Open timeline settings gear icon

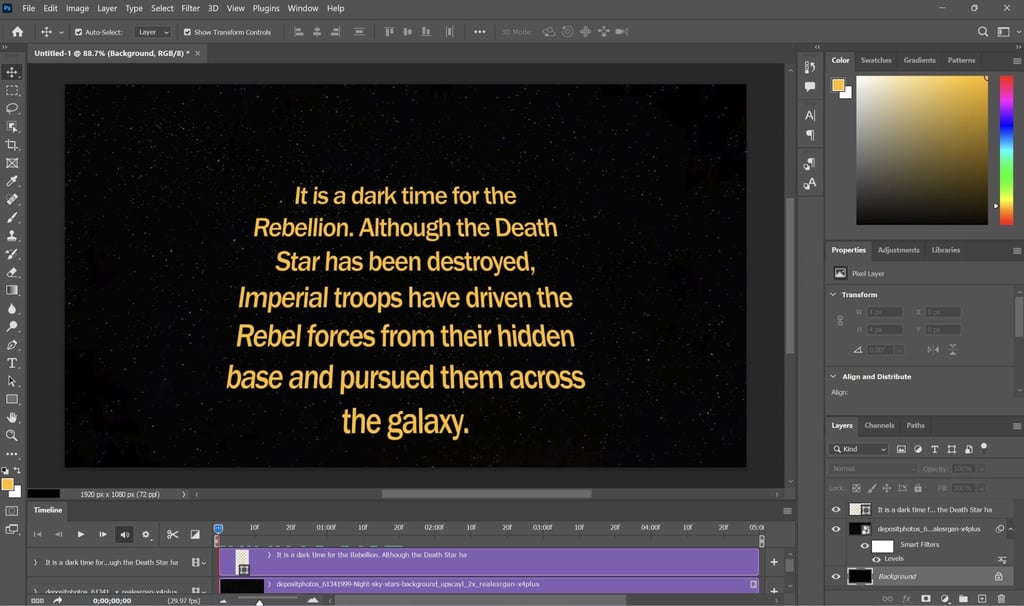(146, 534)
